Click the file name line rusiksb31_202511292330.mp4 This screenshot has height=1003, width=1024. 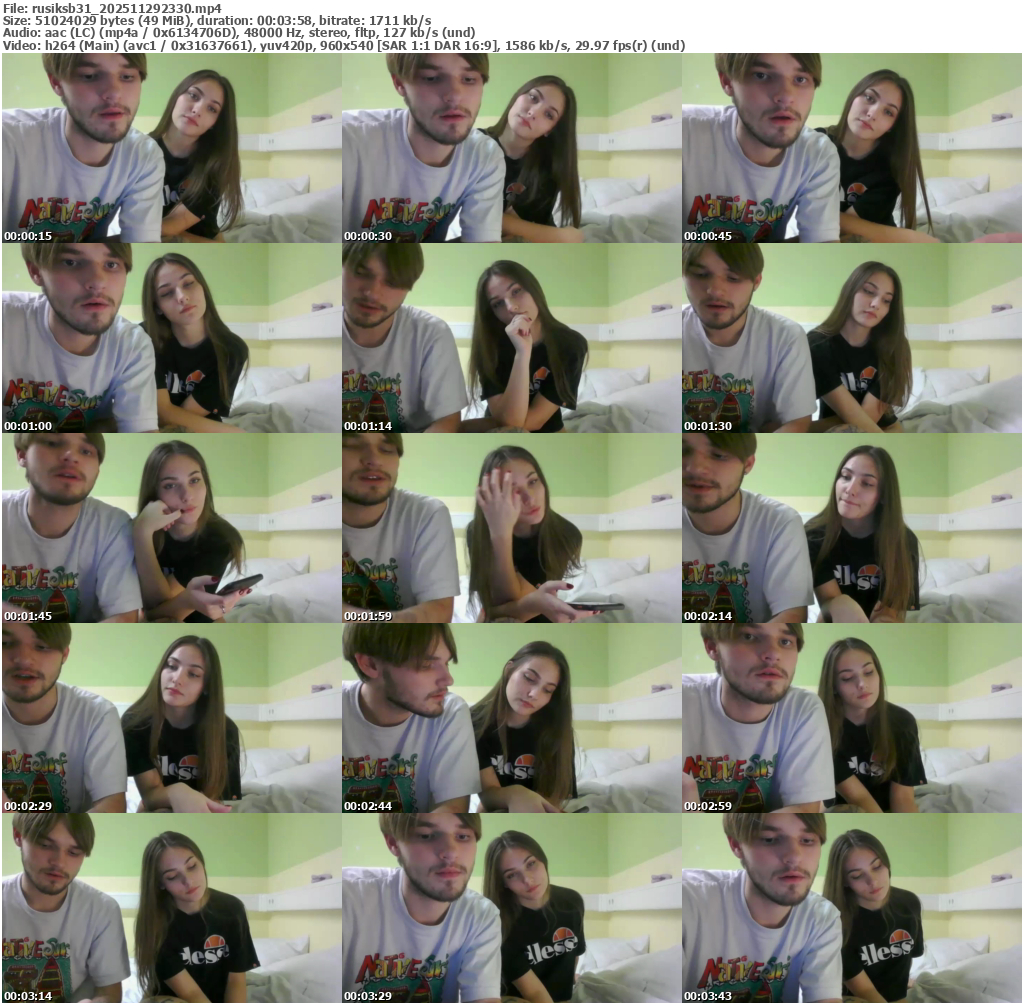112,8
